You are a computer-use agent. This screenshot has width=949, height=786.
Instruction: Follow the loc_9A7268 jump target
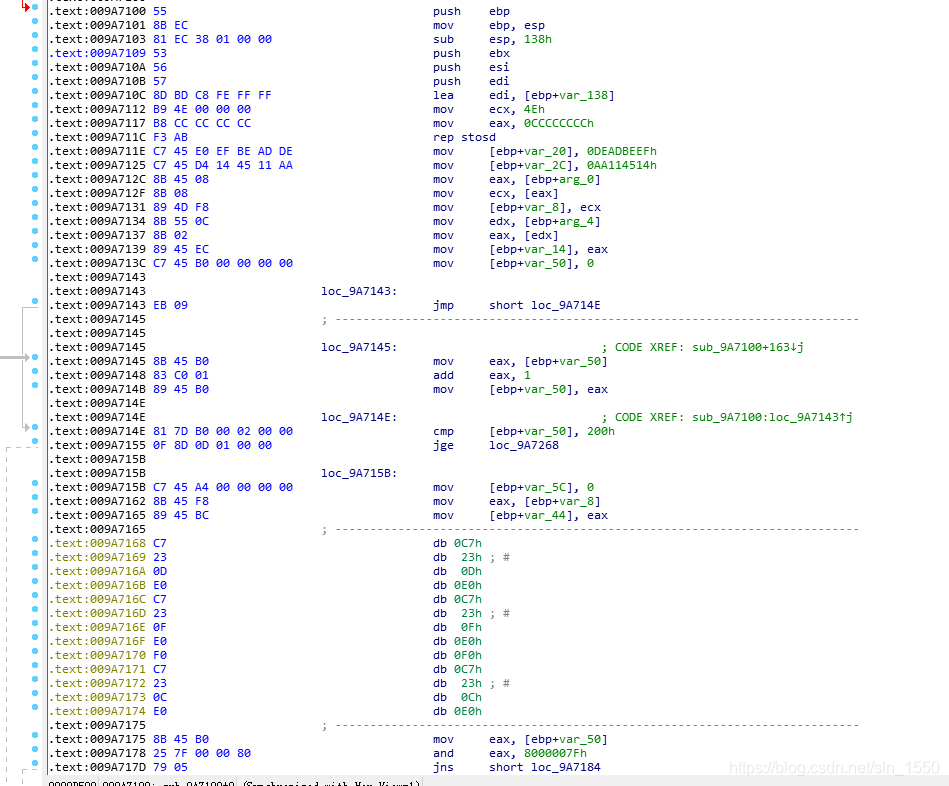[x=524, y=445]
